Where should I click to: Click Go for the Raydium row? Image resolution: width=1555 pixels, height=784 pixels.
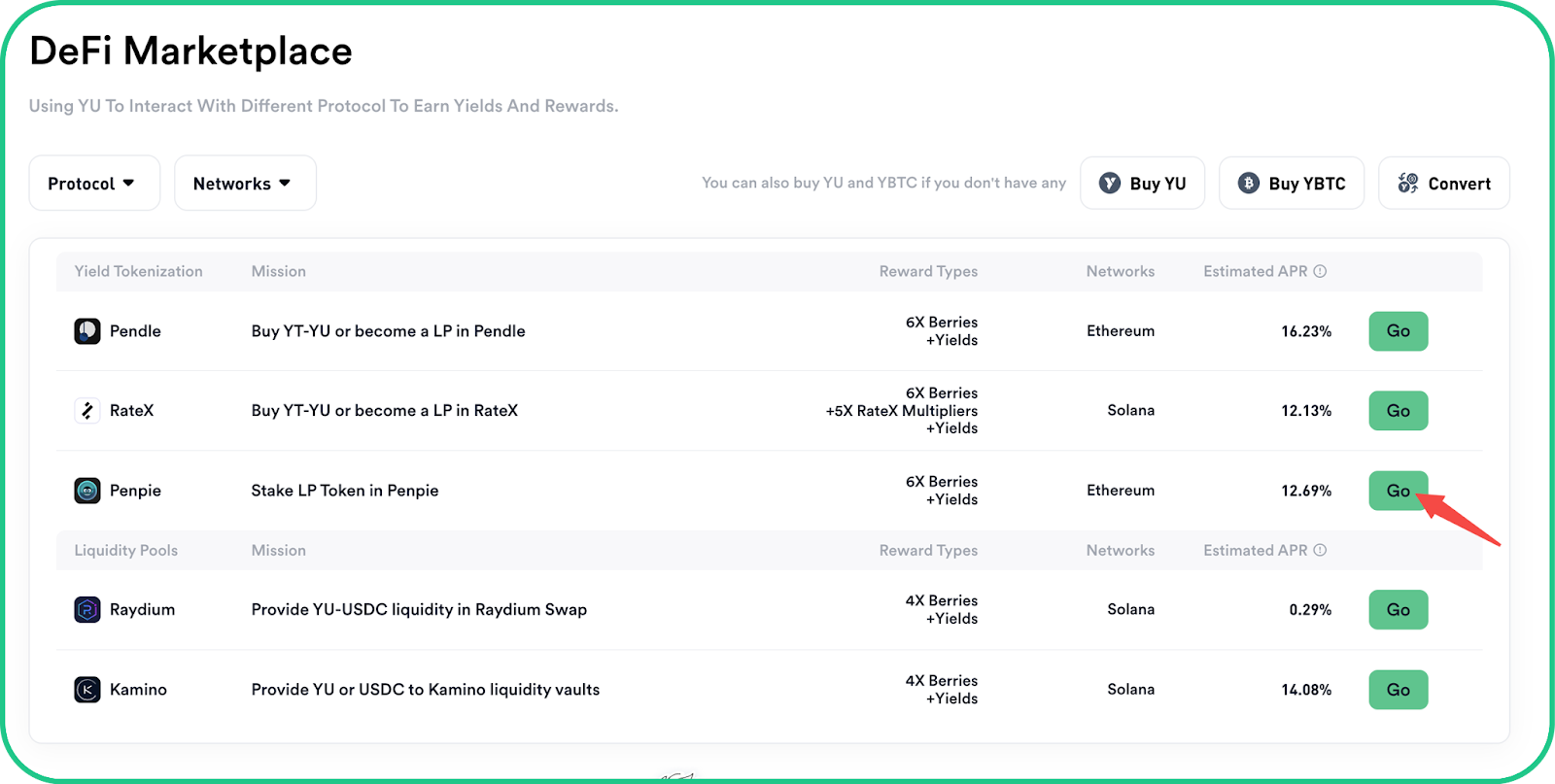1399,610
